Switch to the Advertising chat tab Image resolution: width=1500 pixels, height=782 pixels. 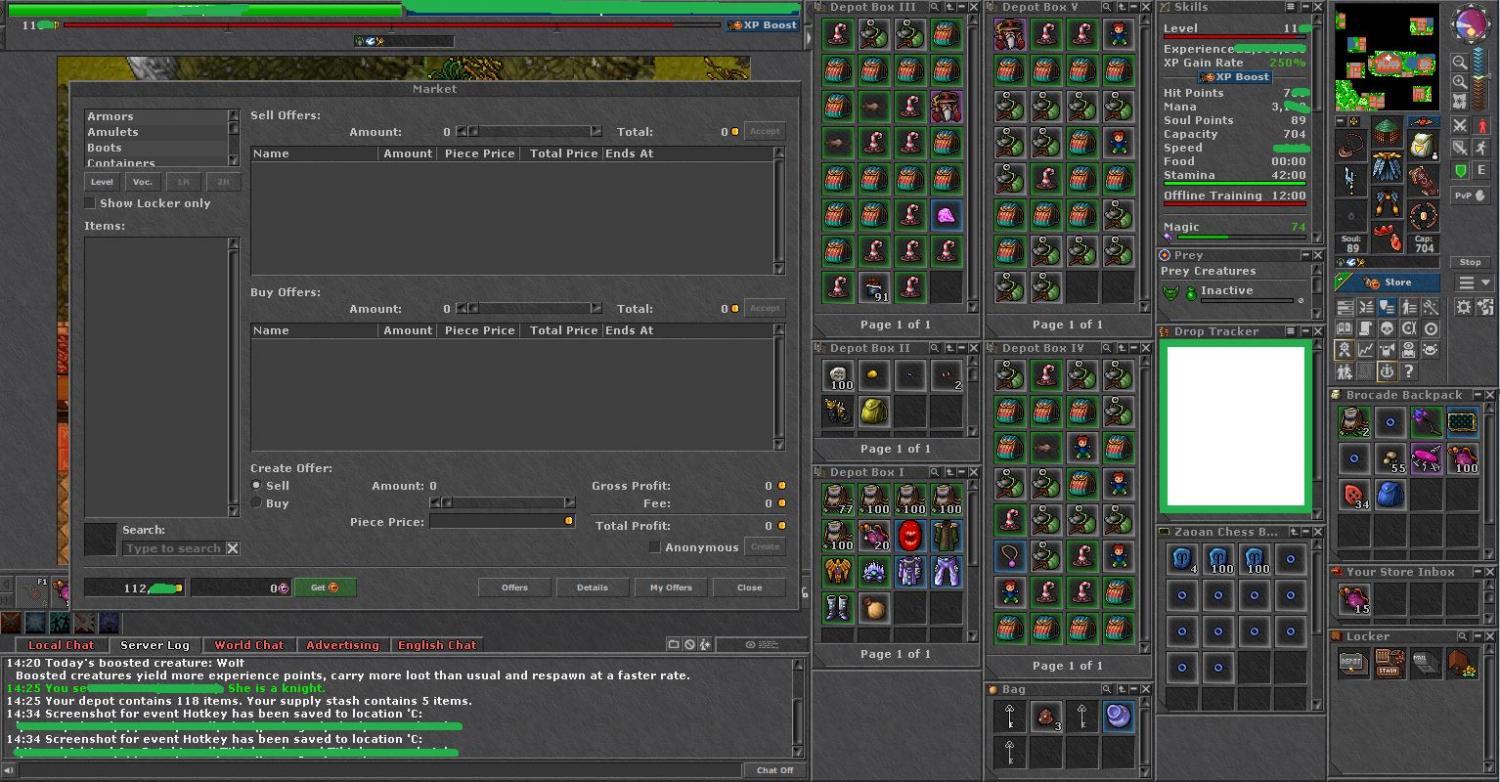(343, 645)
